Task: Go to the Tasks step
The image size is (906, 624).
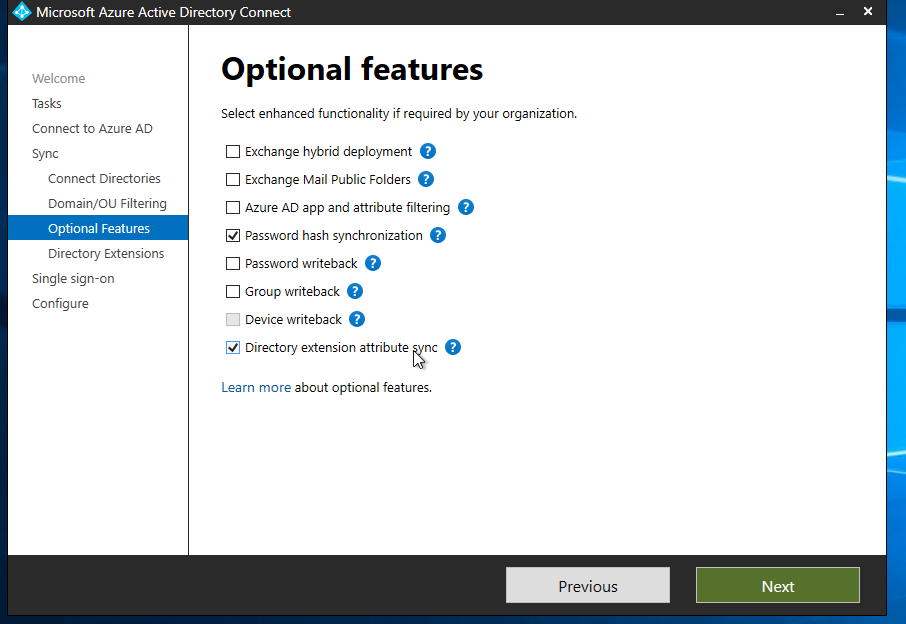Action: click(47, 103)
